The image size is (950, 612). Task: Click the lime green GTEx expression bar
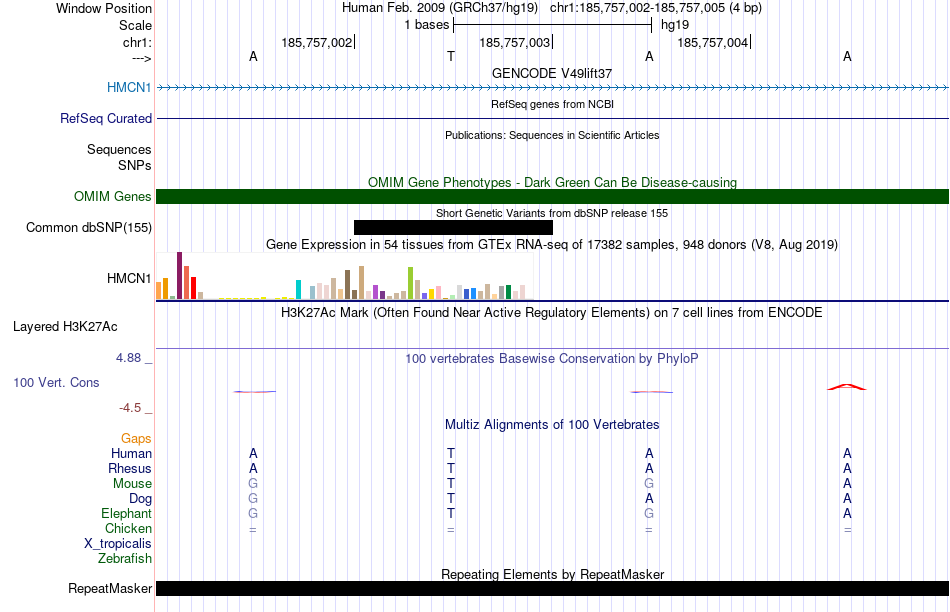point(410,283)
